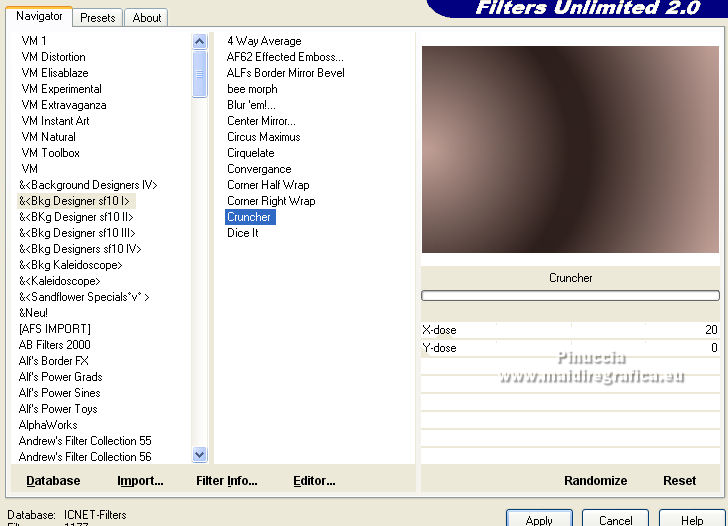Select &<Sandflower Specials°v°> category
The image size is (728, 526).
[84, 297]
